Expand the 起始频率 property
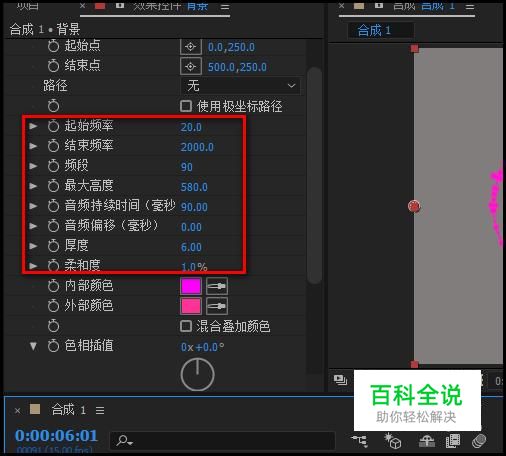506x456 pixels. tap(33, 126)
